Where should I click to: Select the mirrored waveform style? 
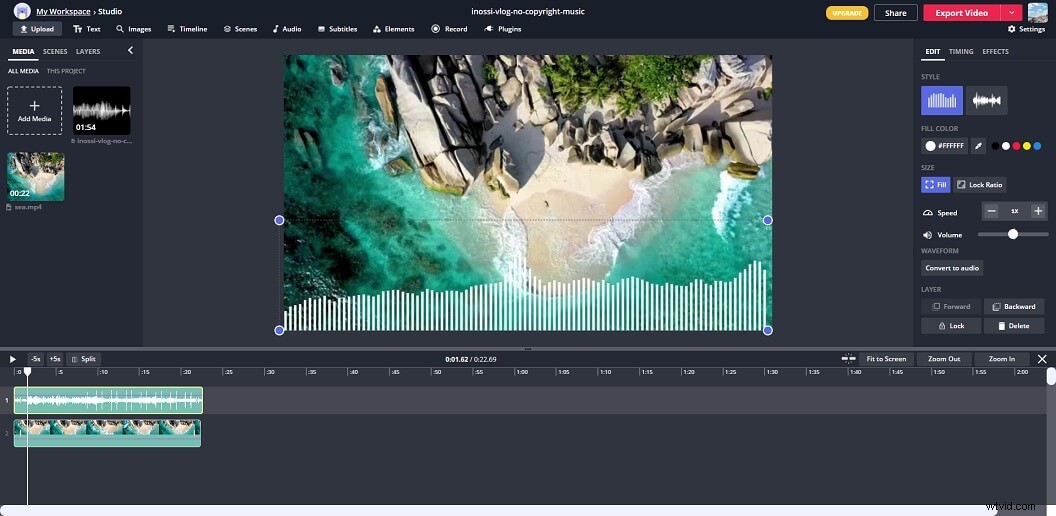click(987, 100)
